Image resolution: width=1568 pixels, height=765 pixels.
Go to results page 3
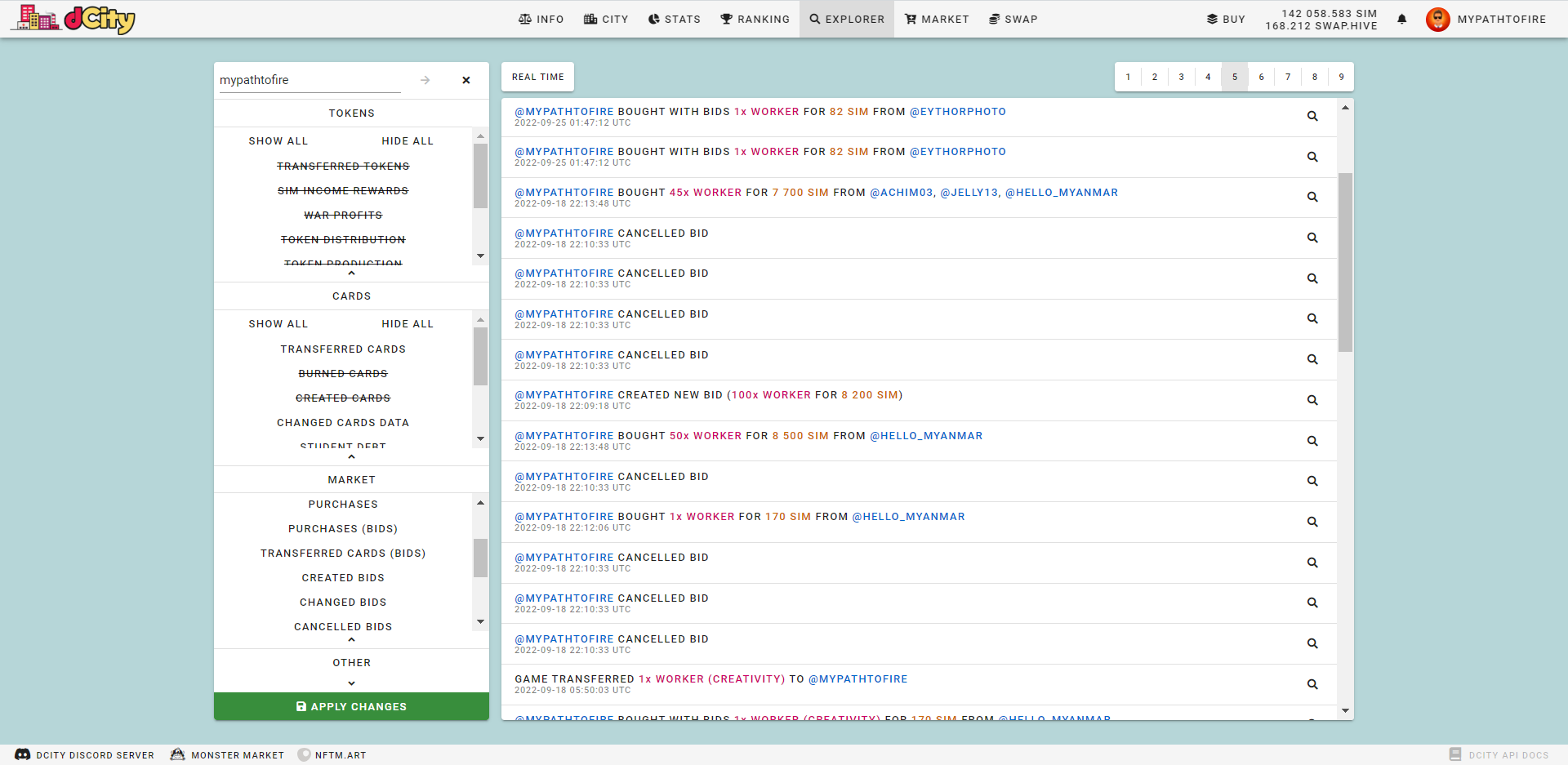[1181, 77]
